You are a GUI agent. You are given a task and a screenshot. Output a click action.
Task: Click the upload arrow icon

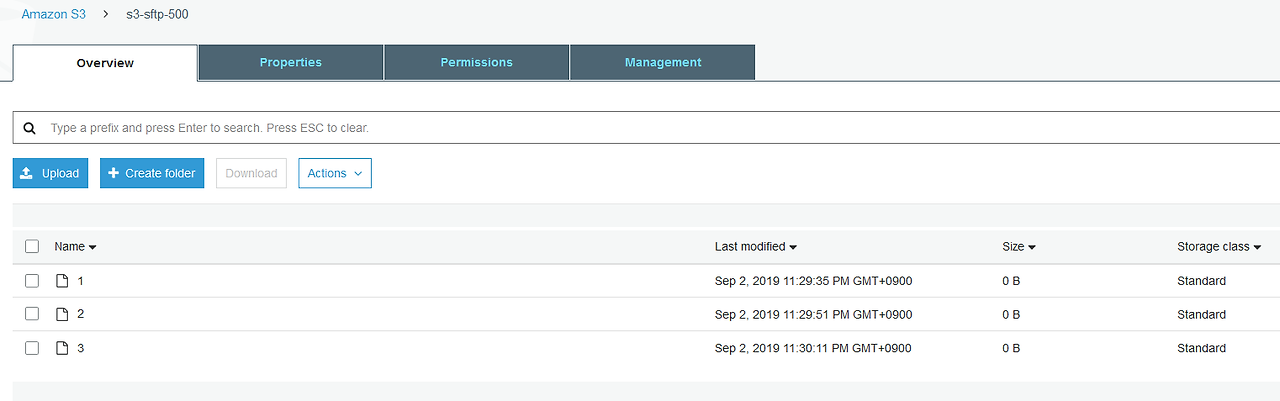[27, 173]
